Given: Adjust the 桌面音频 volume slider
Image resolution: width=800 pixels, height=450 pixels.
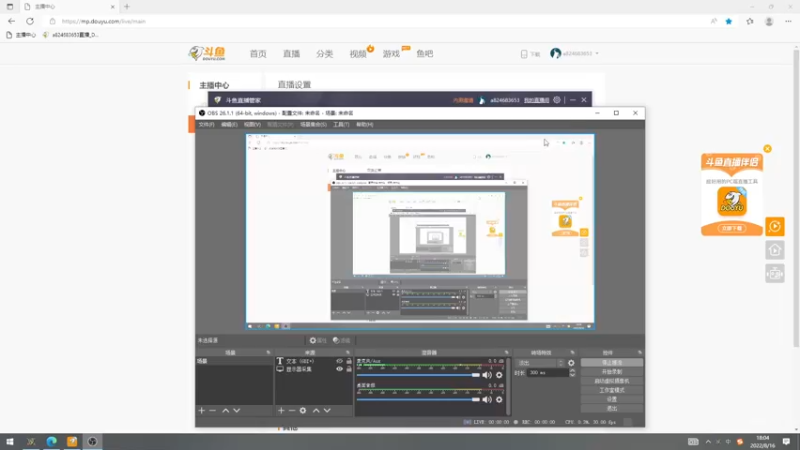Looking at the screenshot, I should tap(418, 399).
